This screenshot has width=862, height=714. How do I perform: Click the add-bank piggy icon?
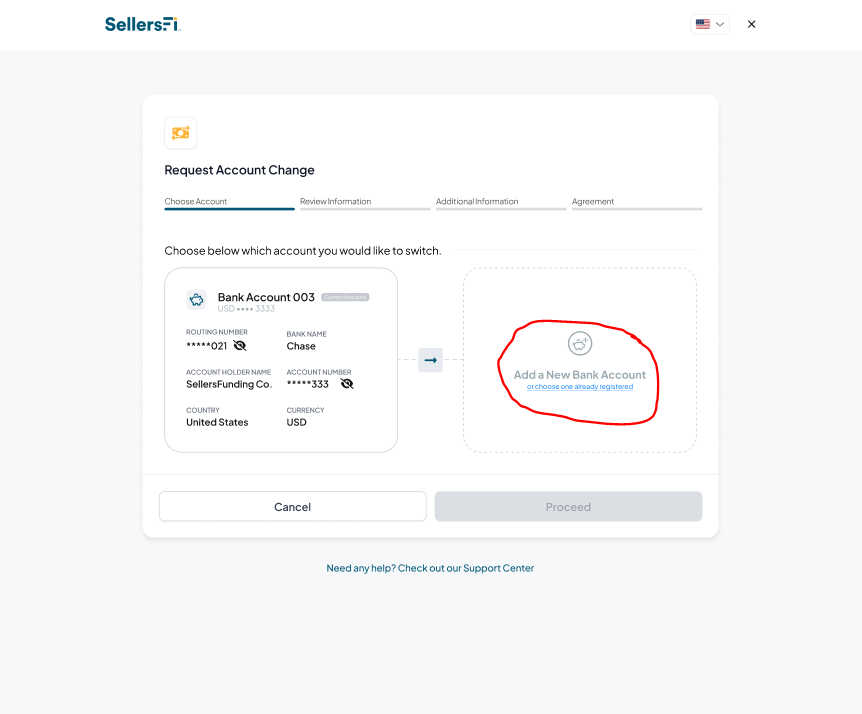579,344
